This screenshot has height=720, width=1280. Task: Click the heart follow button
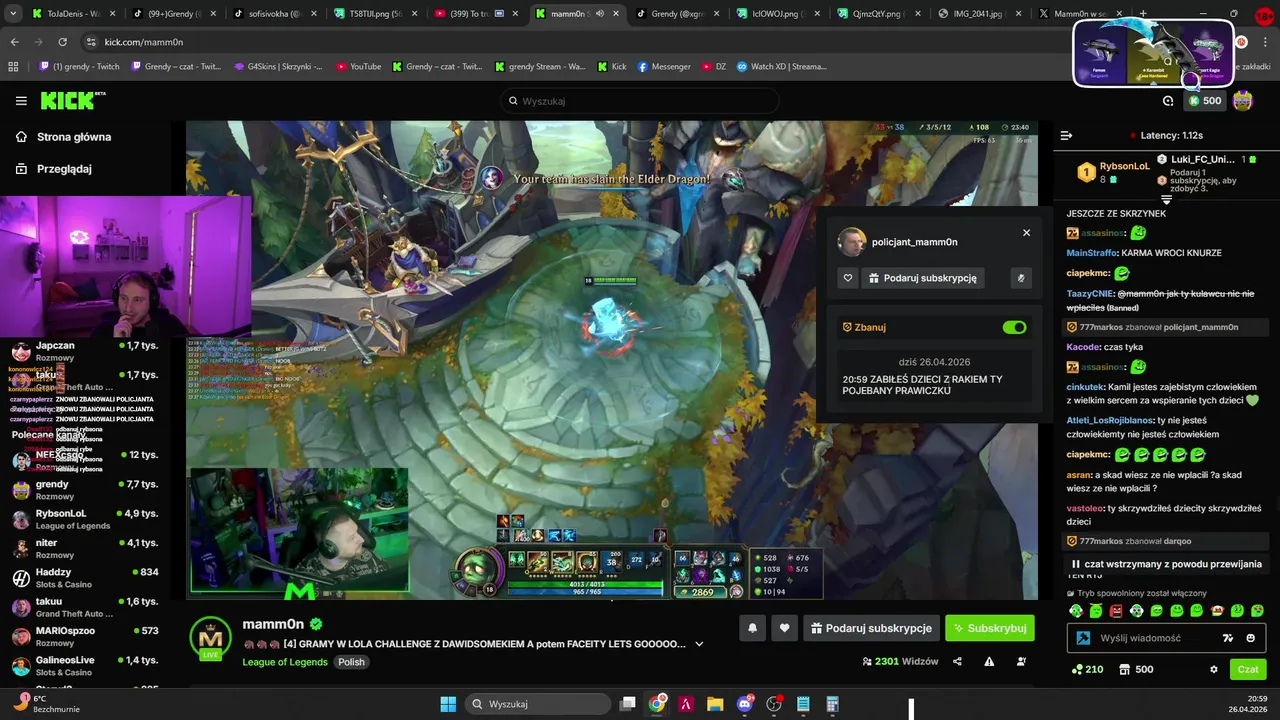tap(784, 628)
